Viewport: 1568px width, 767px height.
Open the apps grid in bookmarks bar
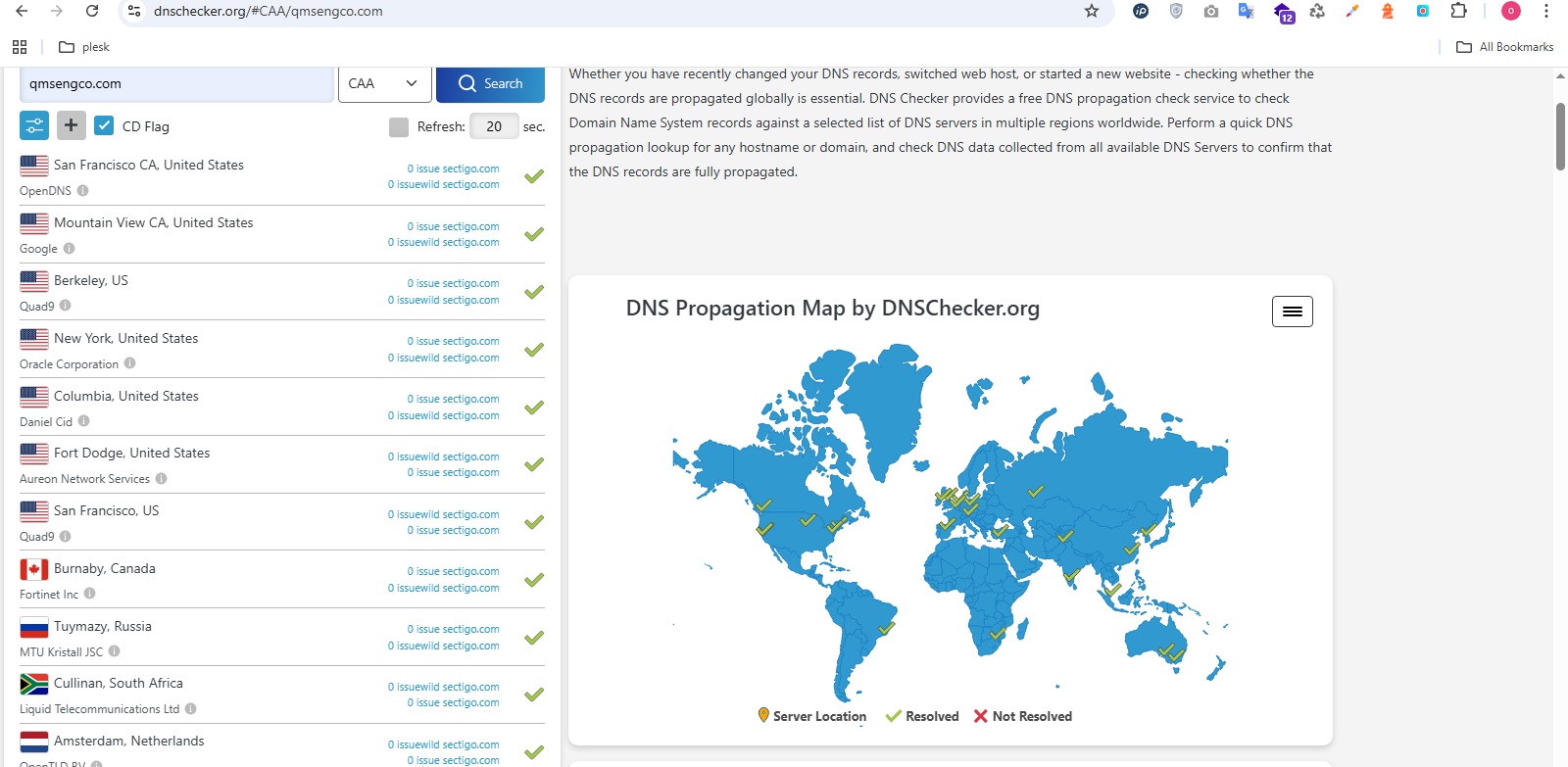20,47
